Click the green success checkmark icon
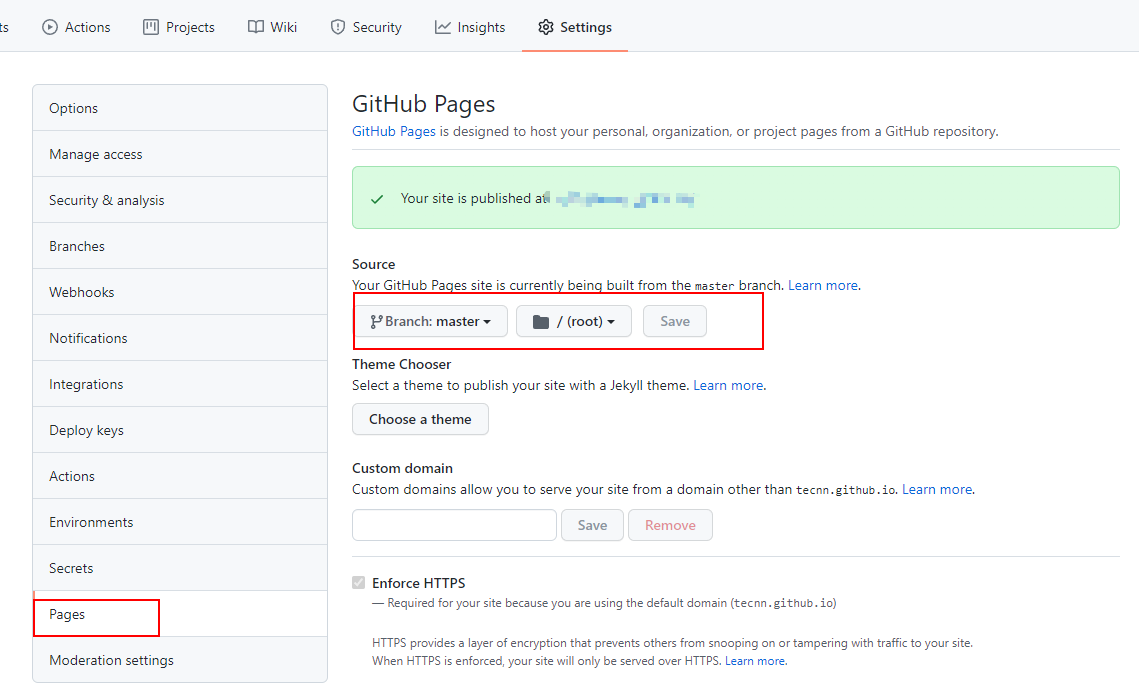 [377, 199]
